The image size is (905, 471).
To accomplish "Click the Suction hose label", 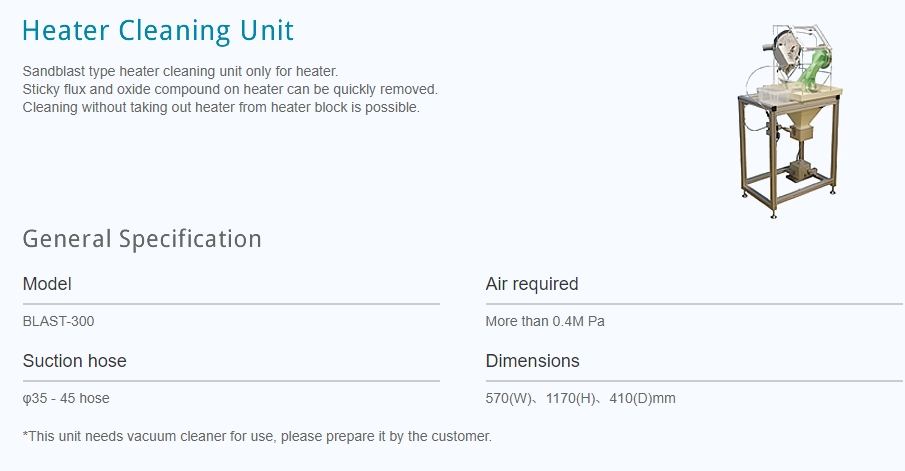I will coord(75,361).
